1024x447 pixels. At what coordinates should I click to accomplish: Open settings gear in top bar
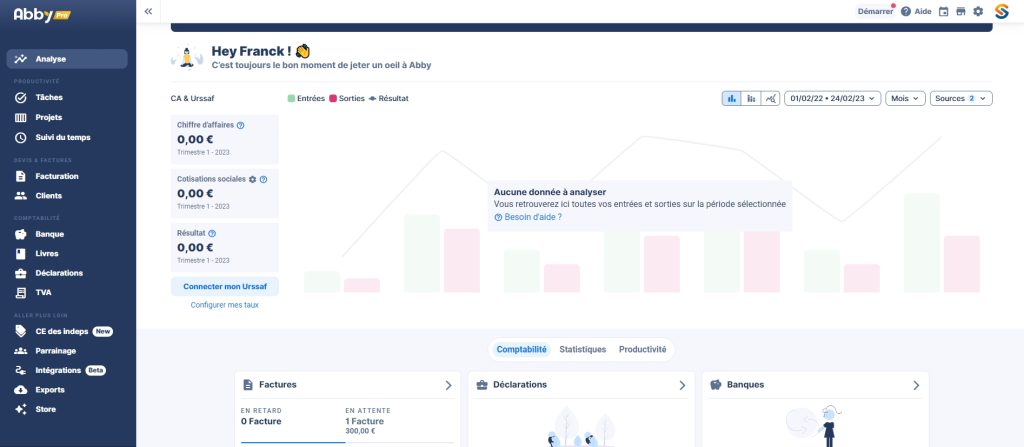point(978,11)
